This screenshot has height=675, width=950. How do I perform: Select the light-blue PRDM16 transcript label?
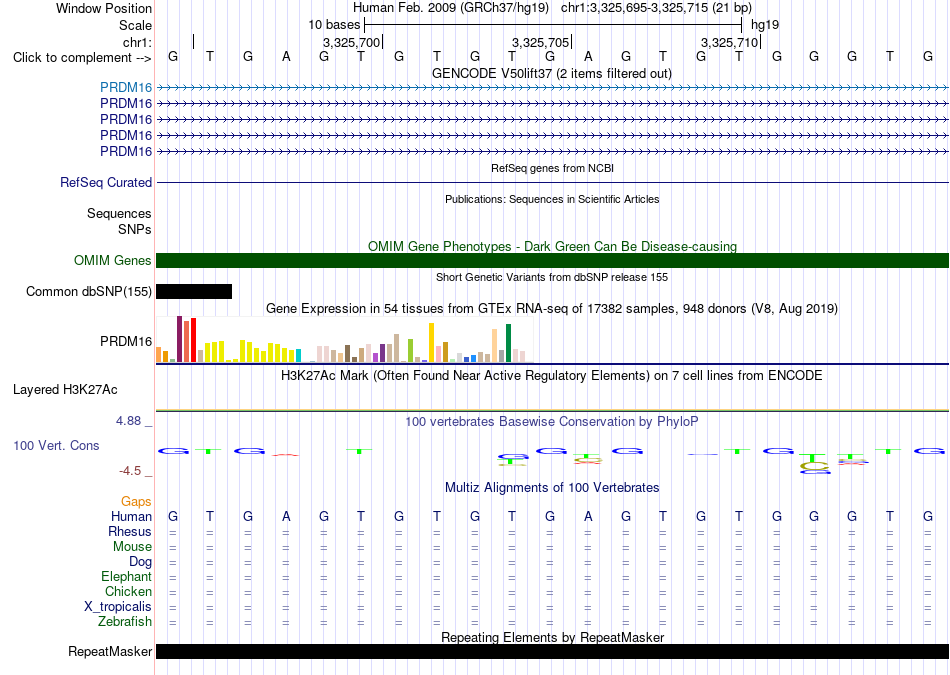coord(126,88)
